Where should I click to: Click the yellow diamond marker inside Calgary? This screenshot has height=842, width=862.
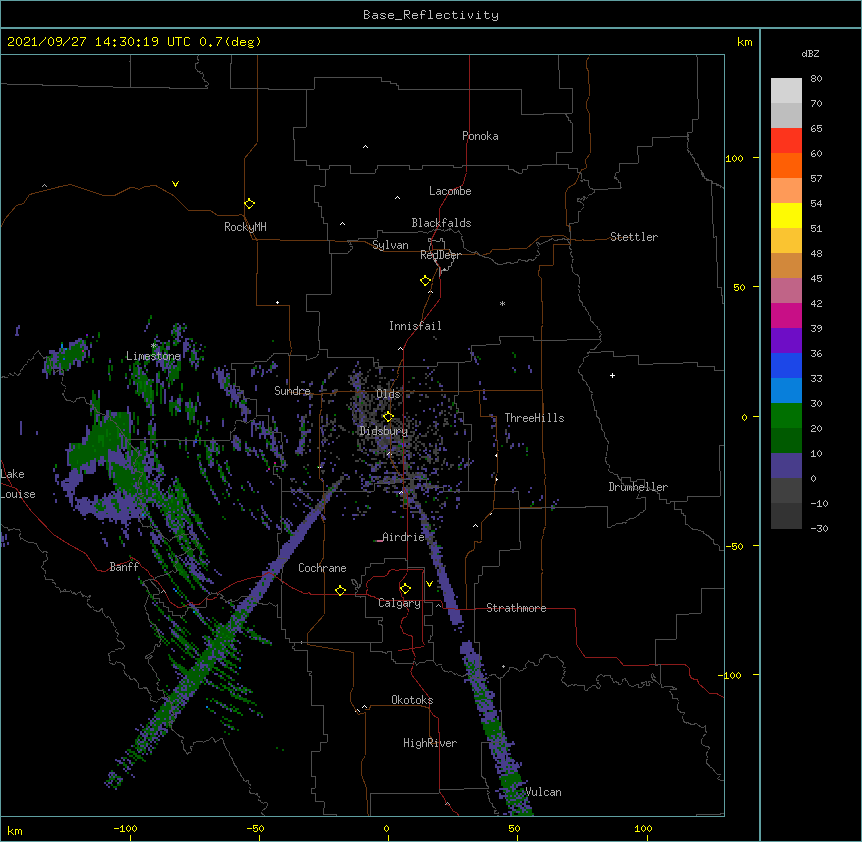405,589
